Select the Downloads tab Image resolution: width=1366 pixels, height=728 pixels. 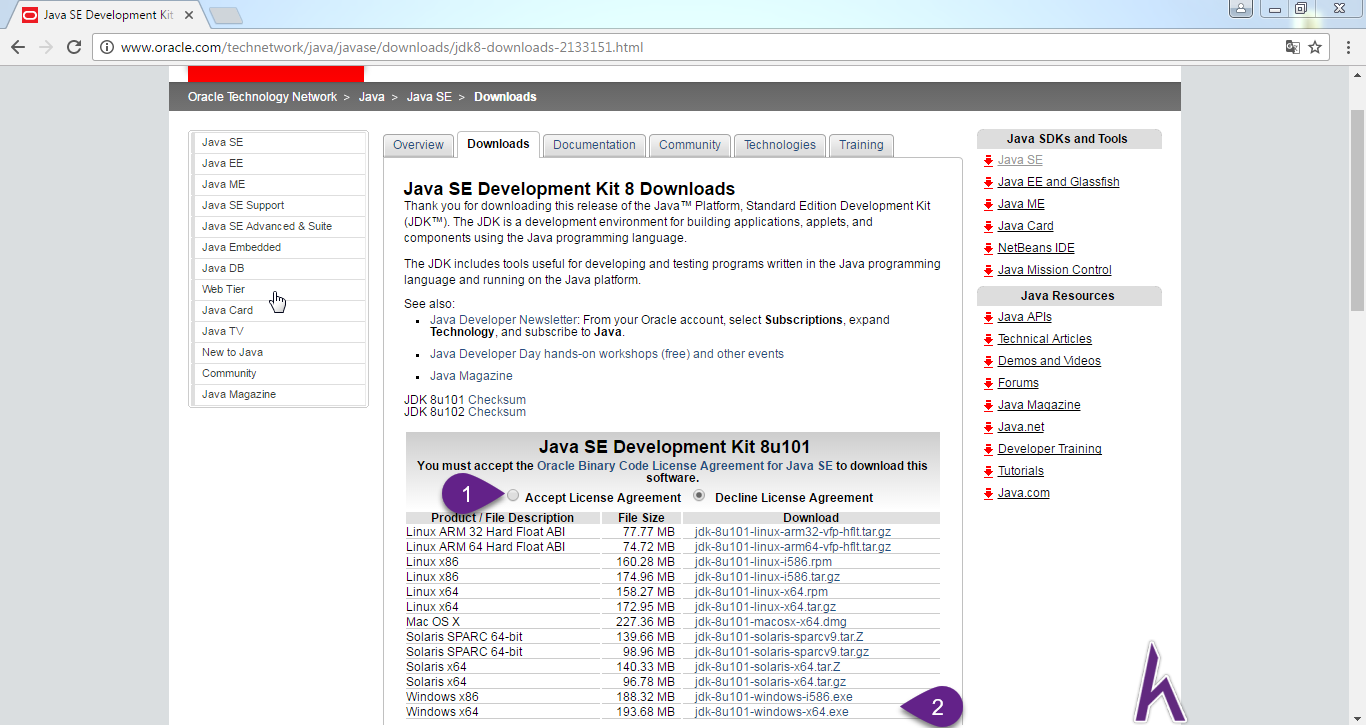pos(498,144)
